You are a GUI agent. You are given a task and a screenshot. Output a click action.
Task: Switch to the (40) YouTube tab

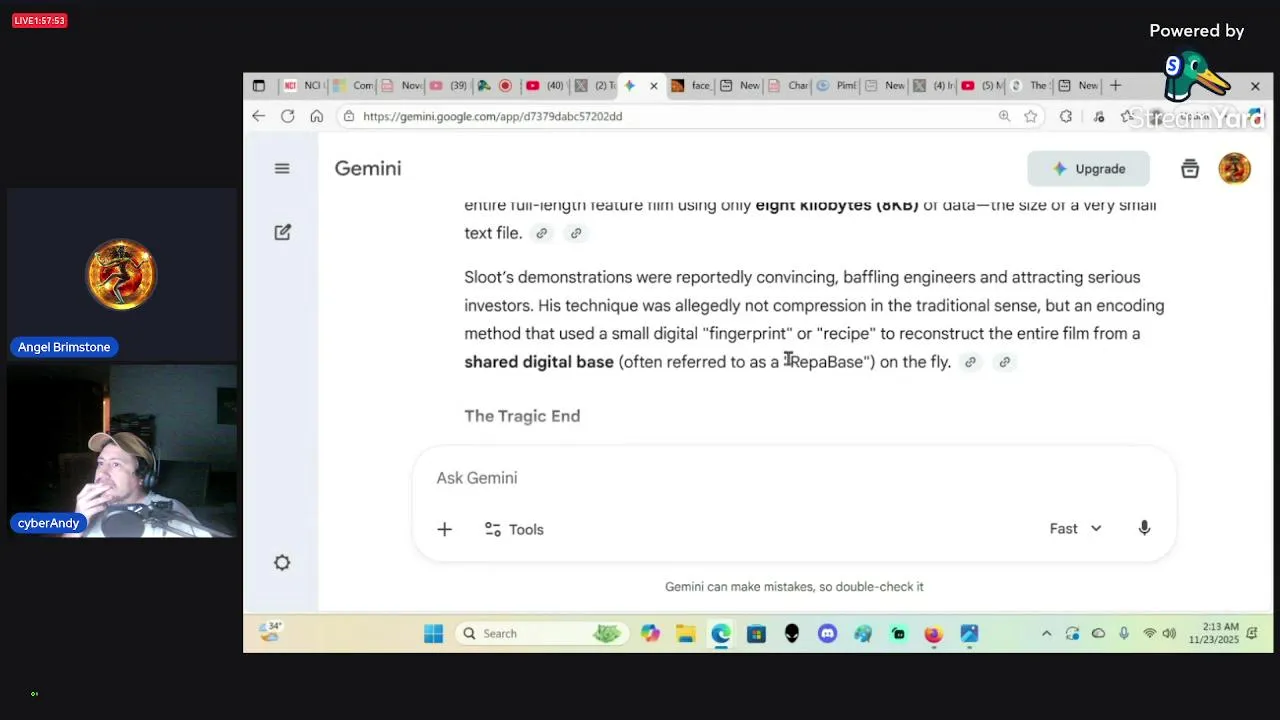tap(545, 85)
